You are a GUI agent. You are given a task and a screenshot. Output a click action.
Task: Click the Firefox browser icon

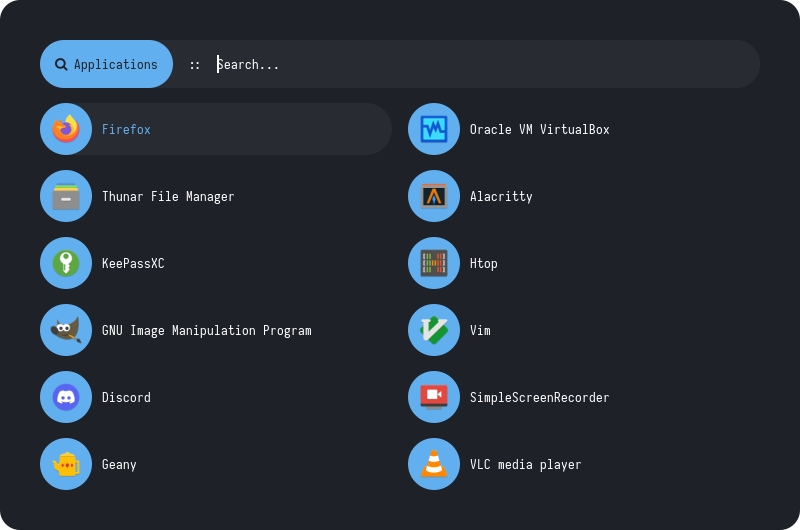66,129
